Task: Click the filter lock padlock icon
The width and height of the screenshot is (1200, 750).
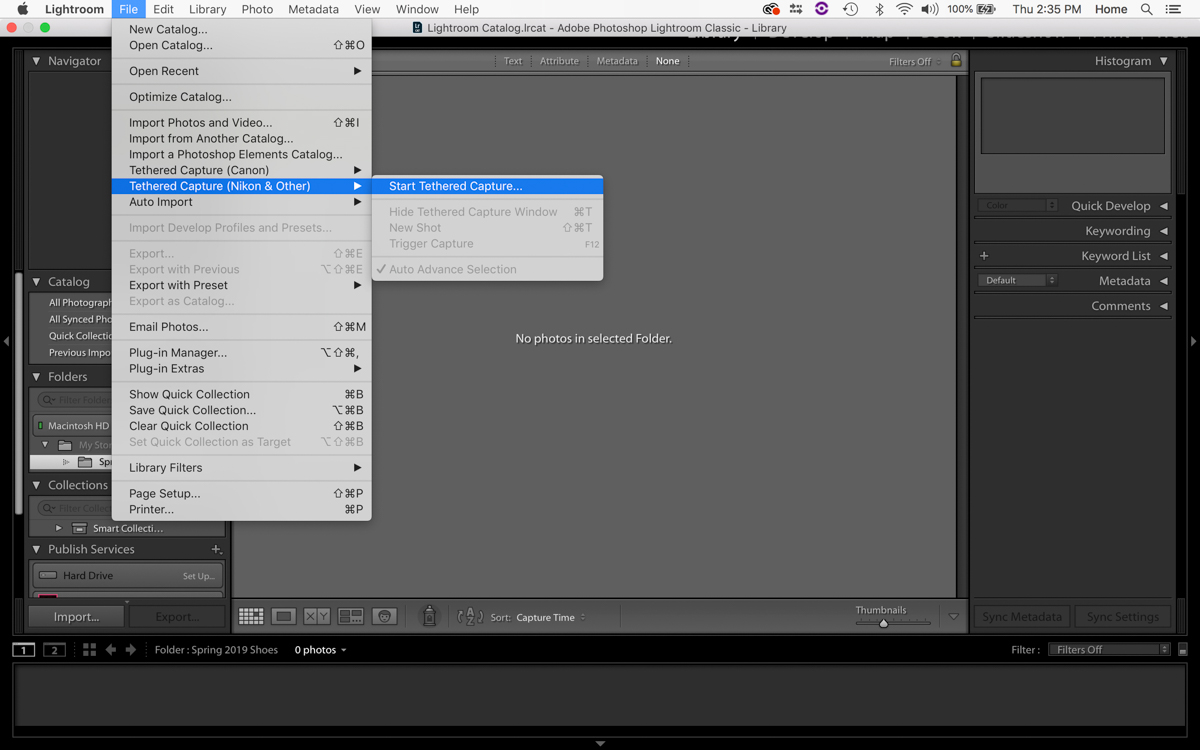Action: pyautogui.click(x=956, y=61)
